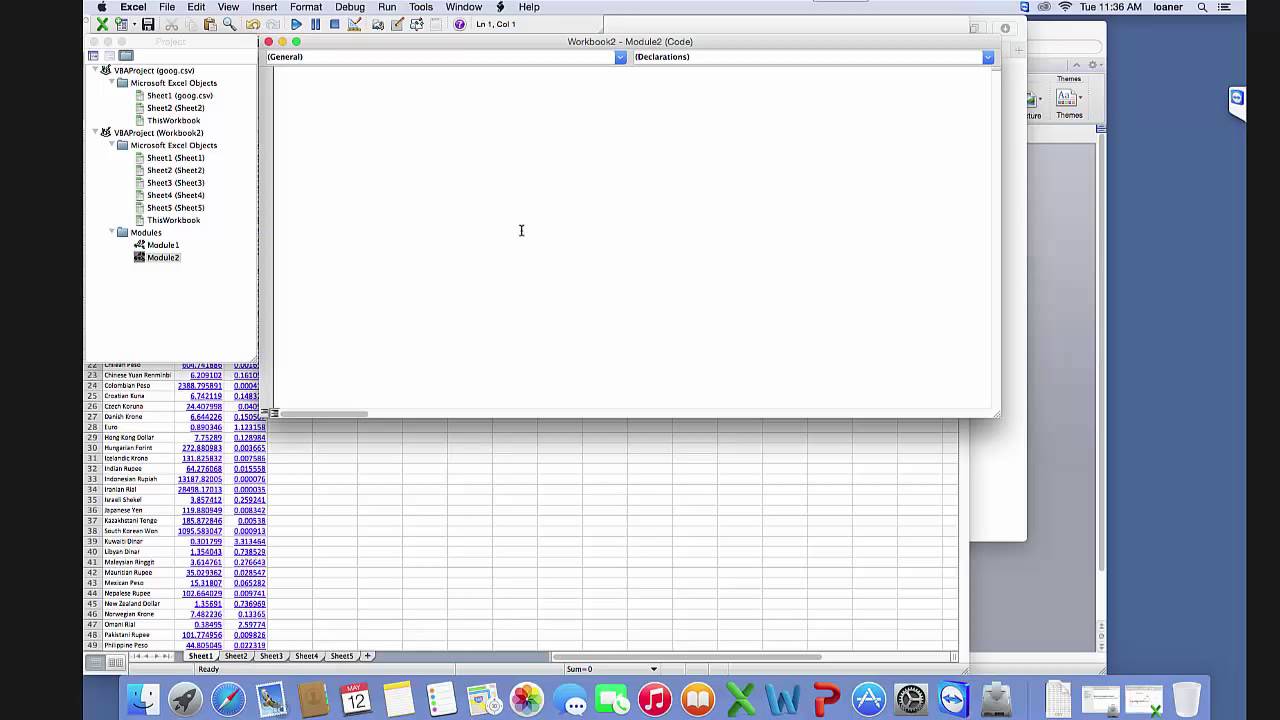Open the View menu

[x=228, y=7]
